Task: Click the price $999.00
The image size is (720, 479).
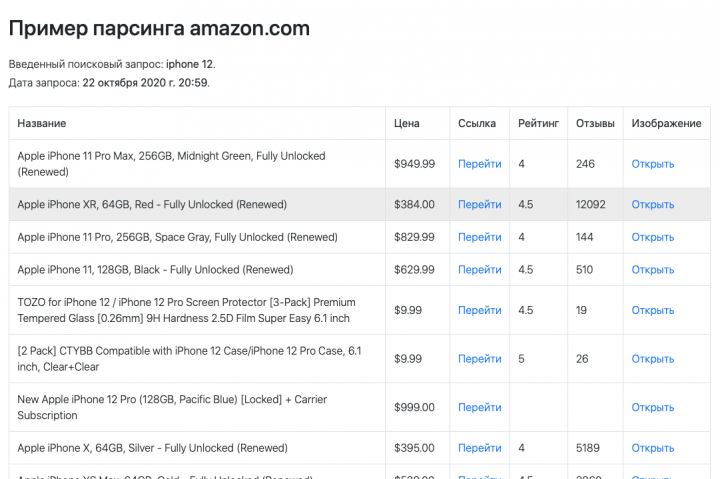Action: 414,407
